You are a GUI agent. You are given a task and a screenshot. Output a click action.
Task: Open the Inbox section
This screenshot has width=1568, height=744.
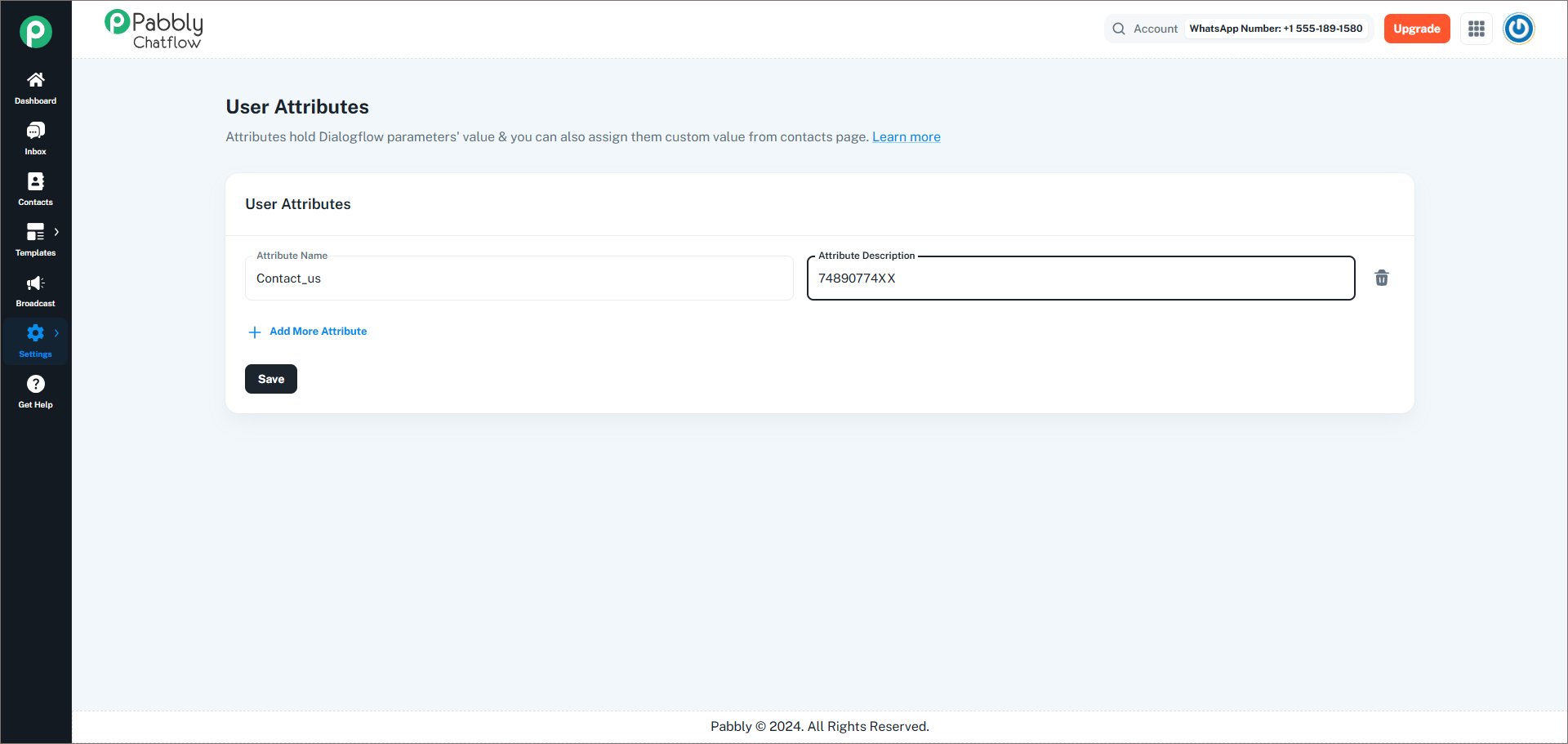tap(35, 140)
